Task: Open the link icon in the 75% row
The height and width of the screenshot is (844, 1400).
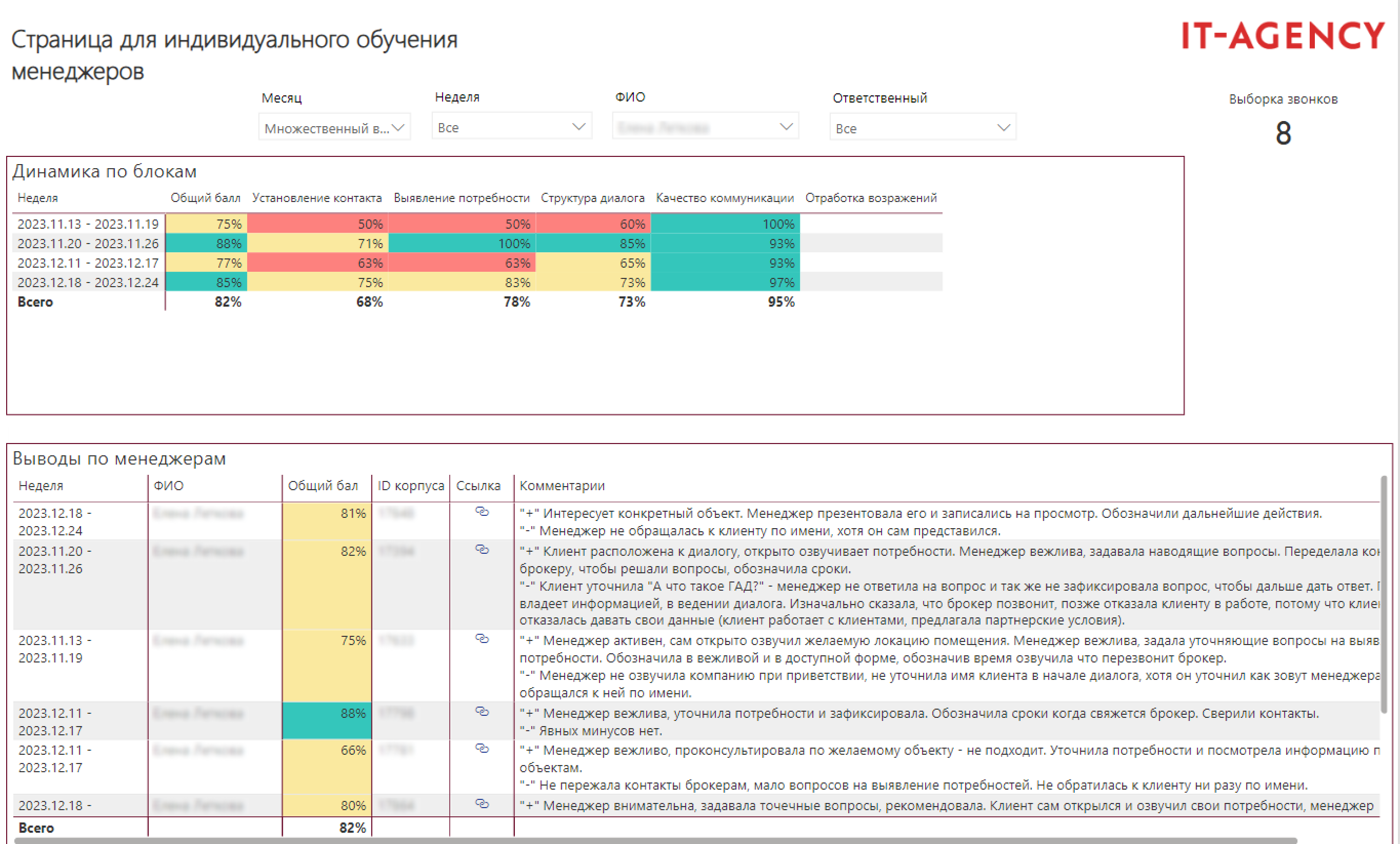Action: pyautogui.click(x=482, y=639)
